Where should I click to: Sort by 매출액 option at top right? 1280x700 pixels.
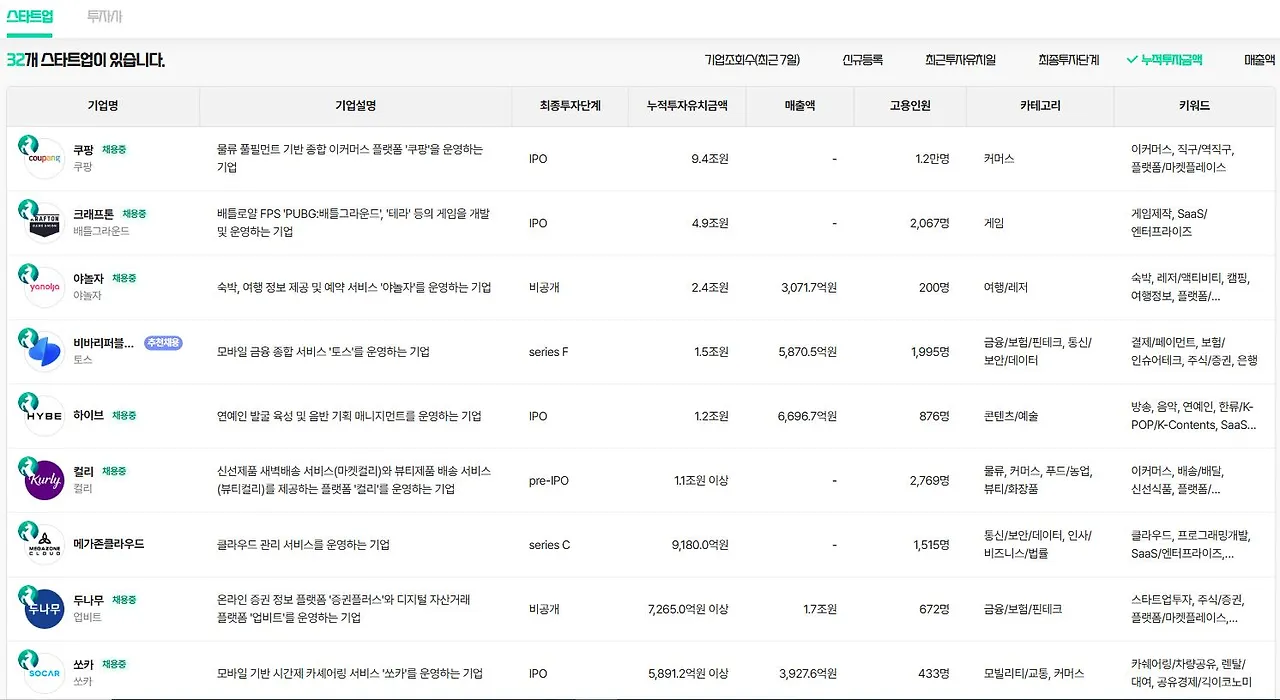point(1260,60)
